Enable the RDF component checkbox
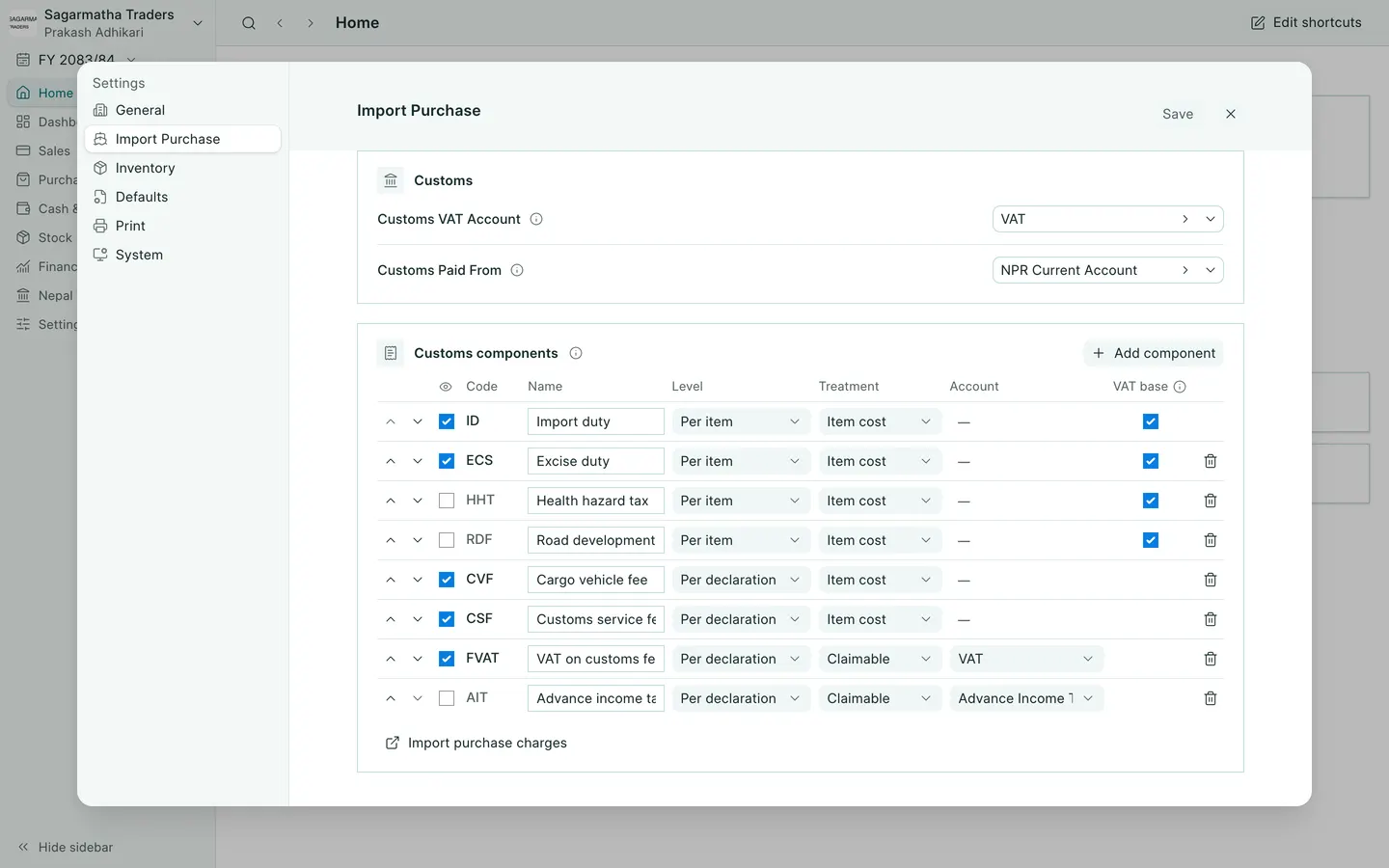Viewport: 1389px width, 868px height. pyautogui.click(x=447, y=540)
